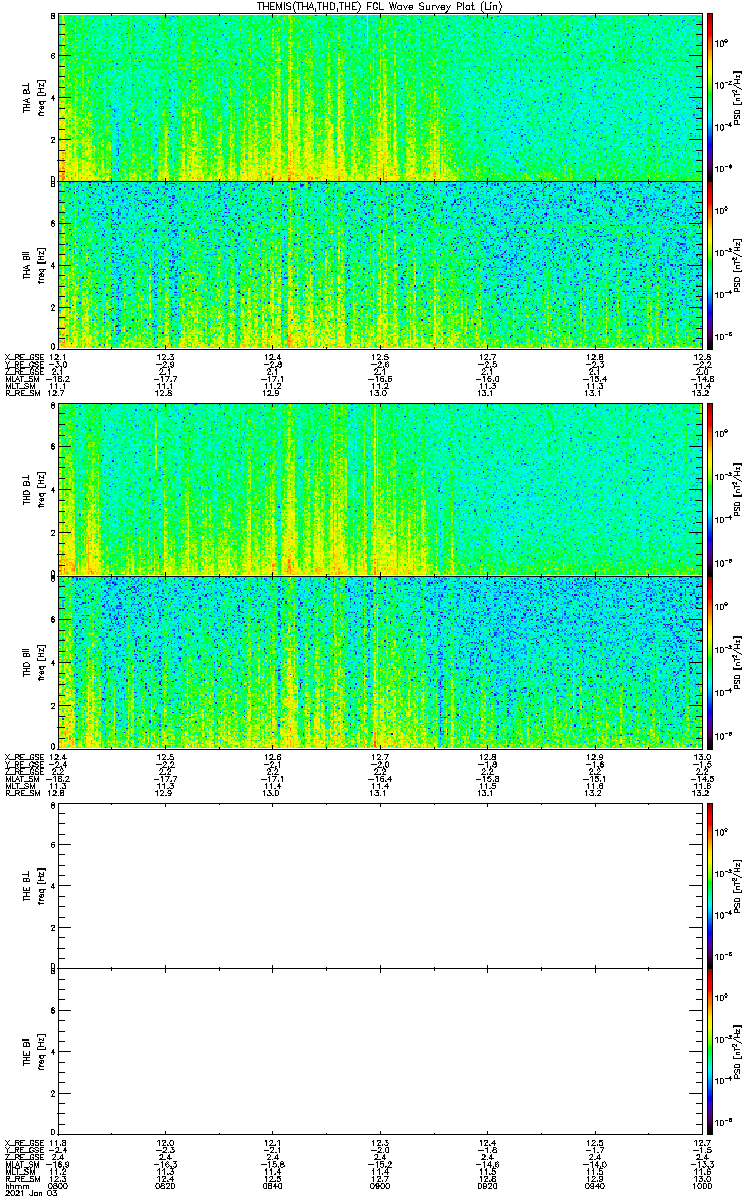The image size is (750, 1200).
Task: Click the 0820 time tick label
Action: tap(166, 1185)
